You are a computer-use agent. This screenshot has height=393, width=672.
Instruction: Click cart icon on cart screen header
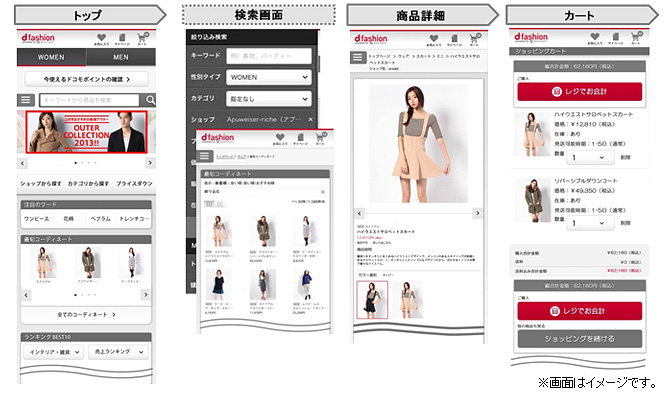point(636,37)
